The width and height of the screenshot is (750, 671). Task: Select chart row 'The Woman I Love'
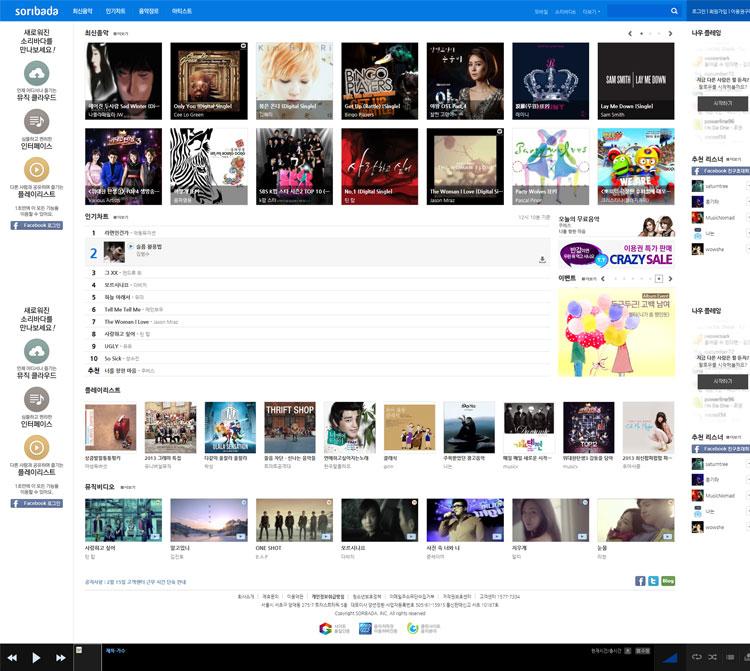coord(318,322)
